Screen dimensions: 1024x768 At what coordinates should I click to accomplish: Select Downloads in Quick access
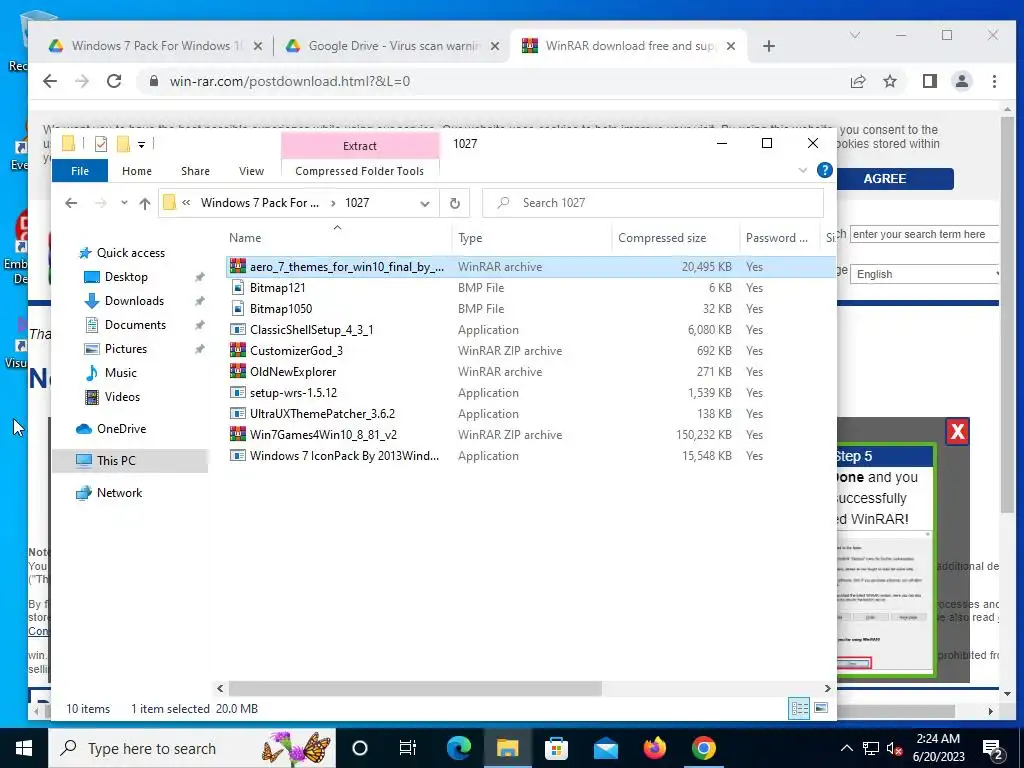point(134,301)
